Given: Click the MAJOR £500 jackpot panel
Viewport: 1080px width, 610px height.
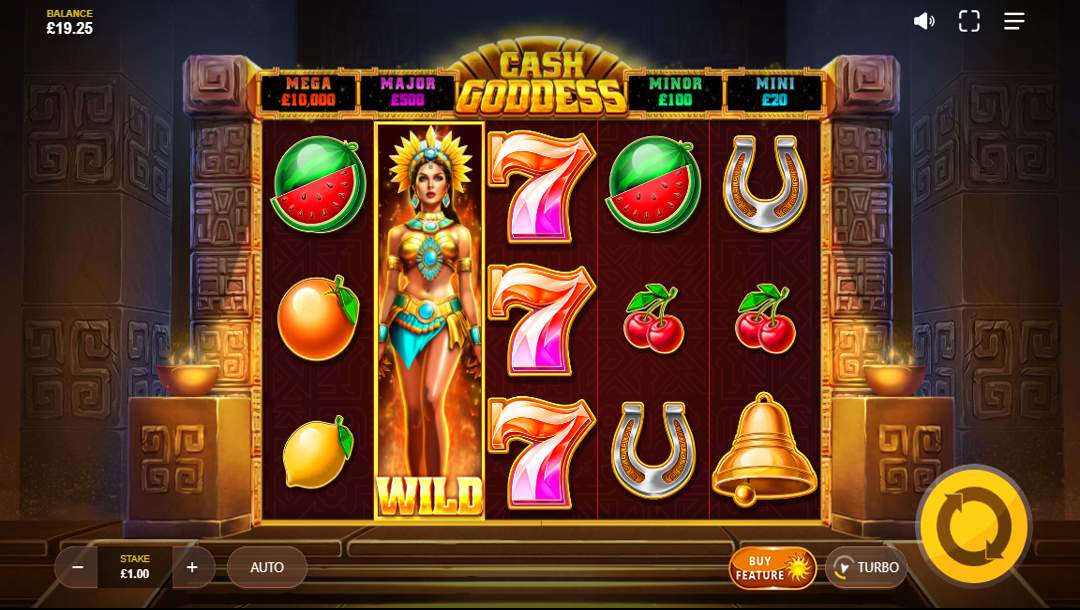Looking at the screenshot, I should [408, 92].
